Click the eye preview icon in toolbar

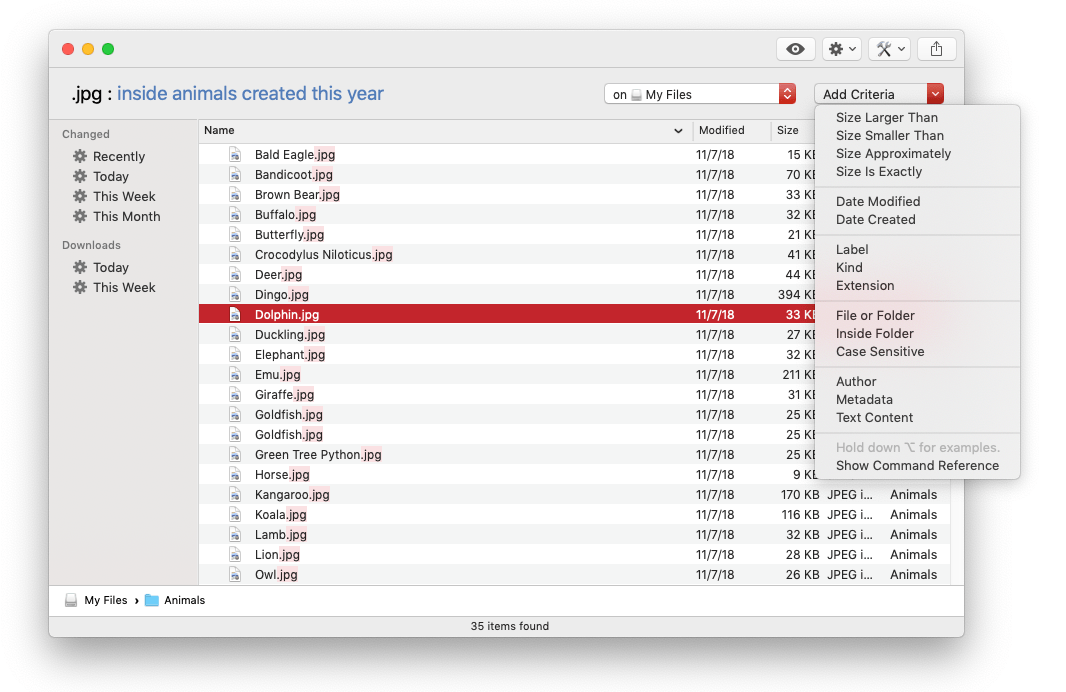pyautogui.click(x=795, y=49)
